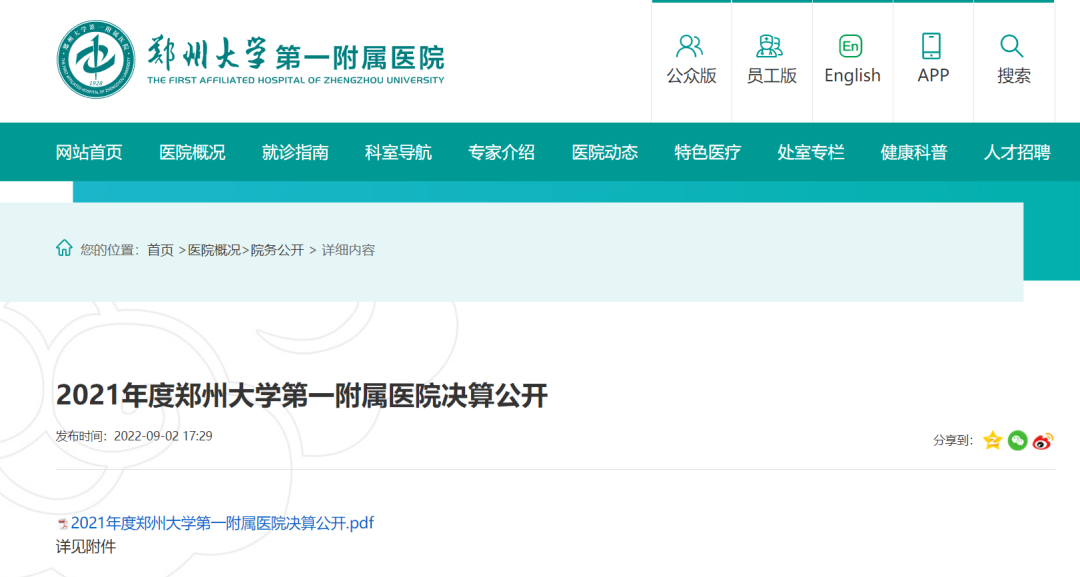Screen dimensions: 1080x577
Task: Click the home icon in breadcrumb
Action: [x=64, y=248]
